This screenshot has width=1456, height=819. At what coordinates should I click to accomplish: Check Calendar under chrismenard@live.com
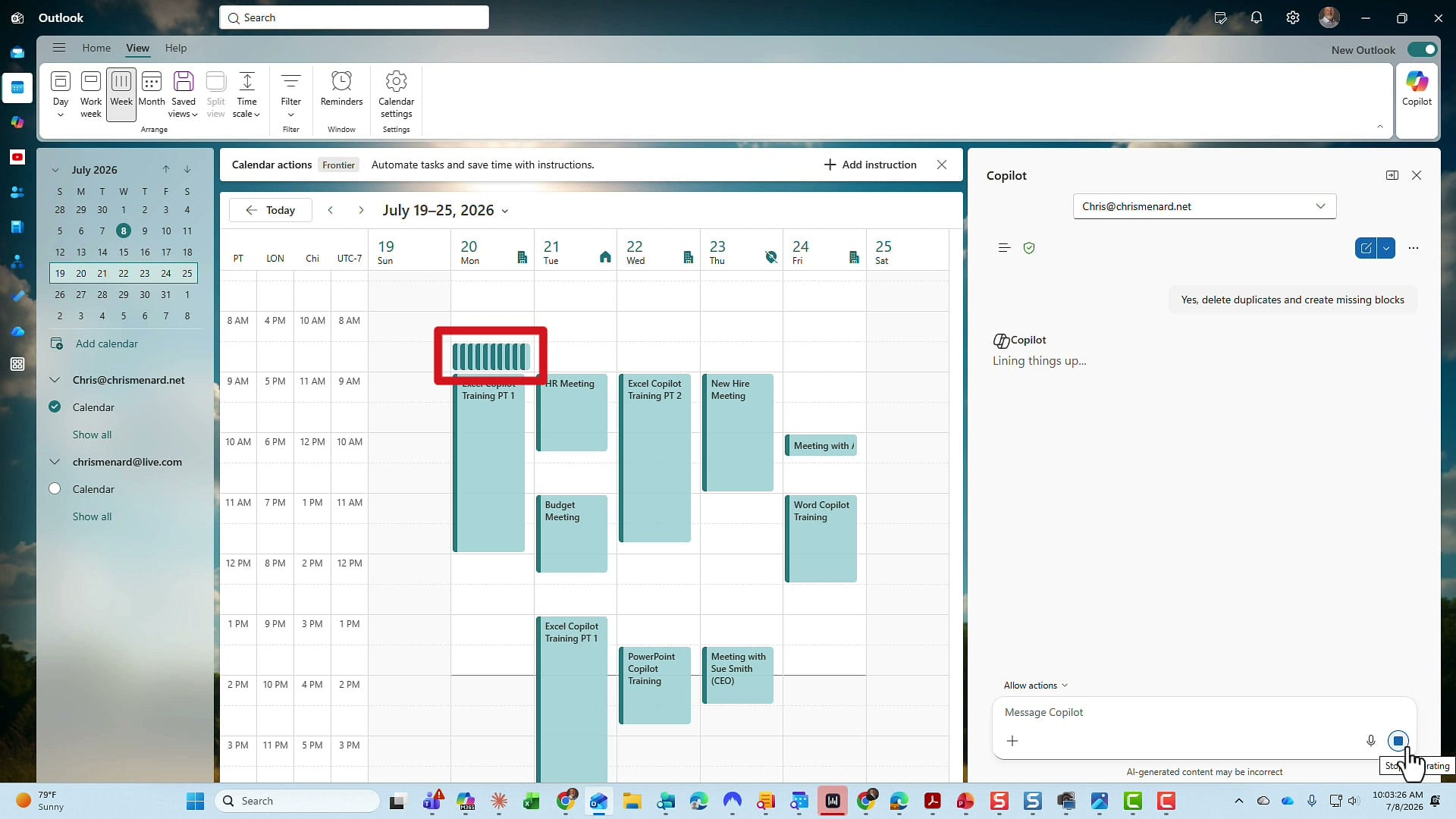[x=55, y=489]
